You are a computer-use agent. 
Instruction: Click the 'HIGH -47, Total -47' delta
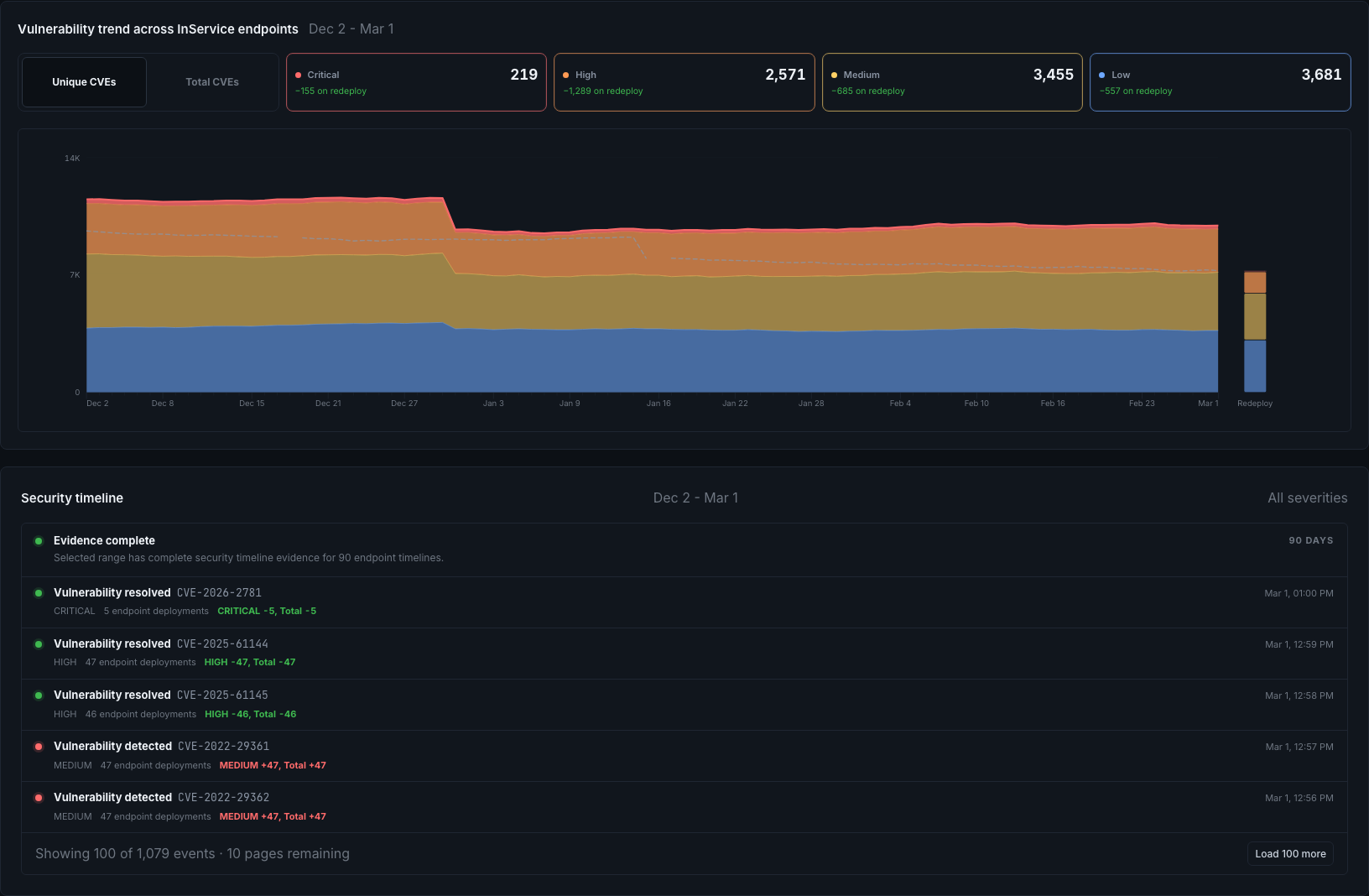pos(250,663)
